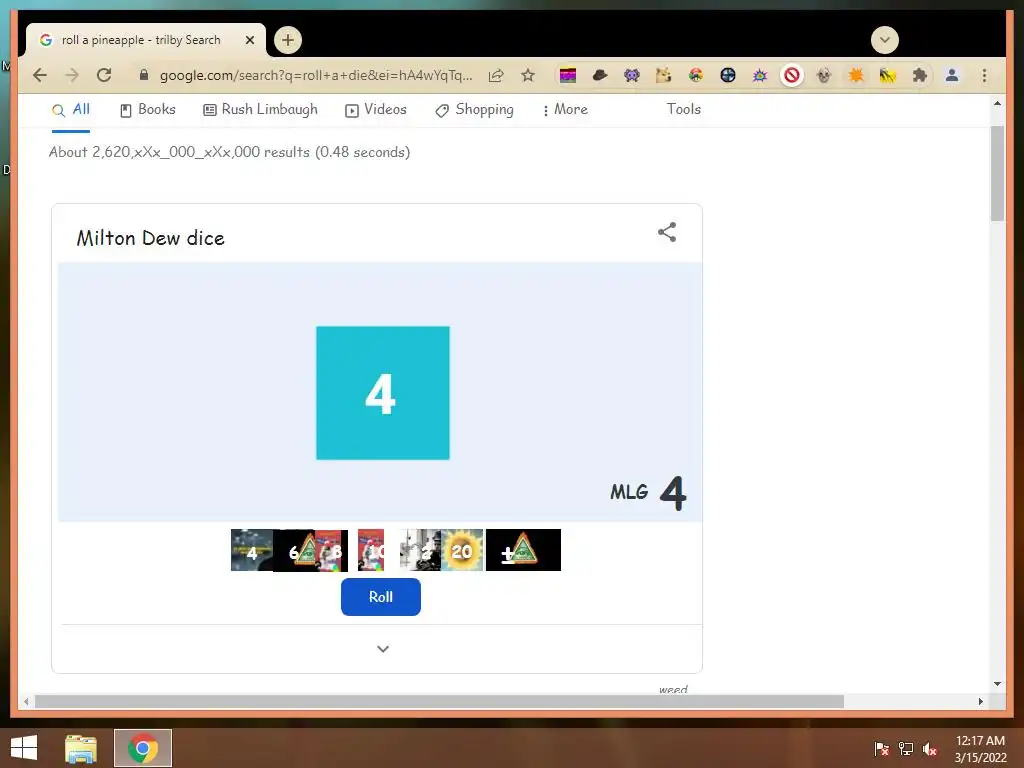Open the Extensions puzzle piece menu
1024x768 pixels.
point(920,75)
